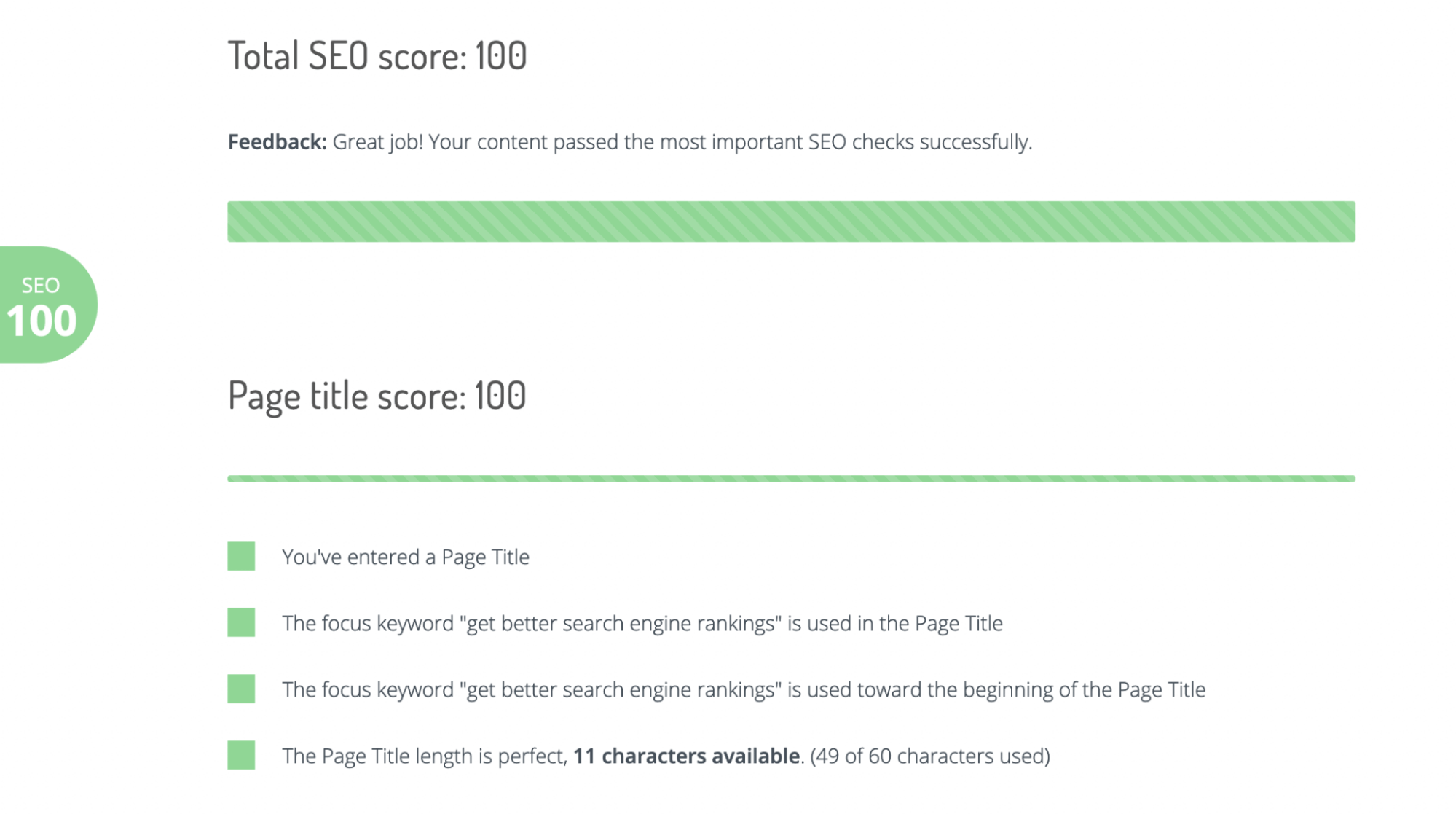Click the "Page title score: 100" heading
This screenshot has width=1456, height=814.
click(377, 396)
